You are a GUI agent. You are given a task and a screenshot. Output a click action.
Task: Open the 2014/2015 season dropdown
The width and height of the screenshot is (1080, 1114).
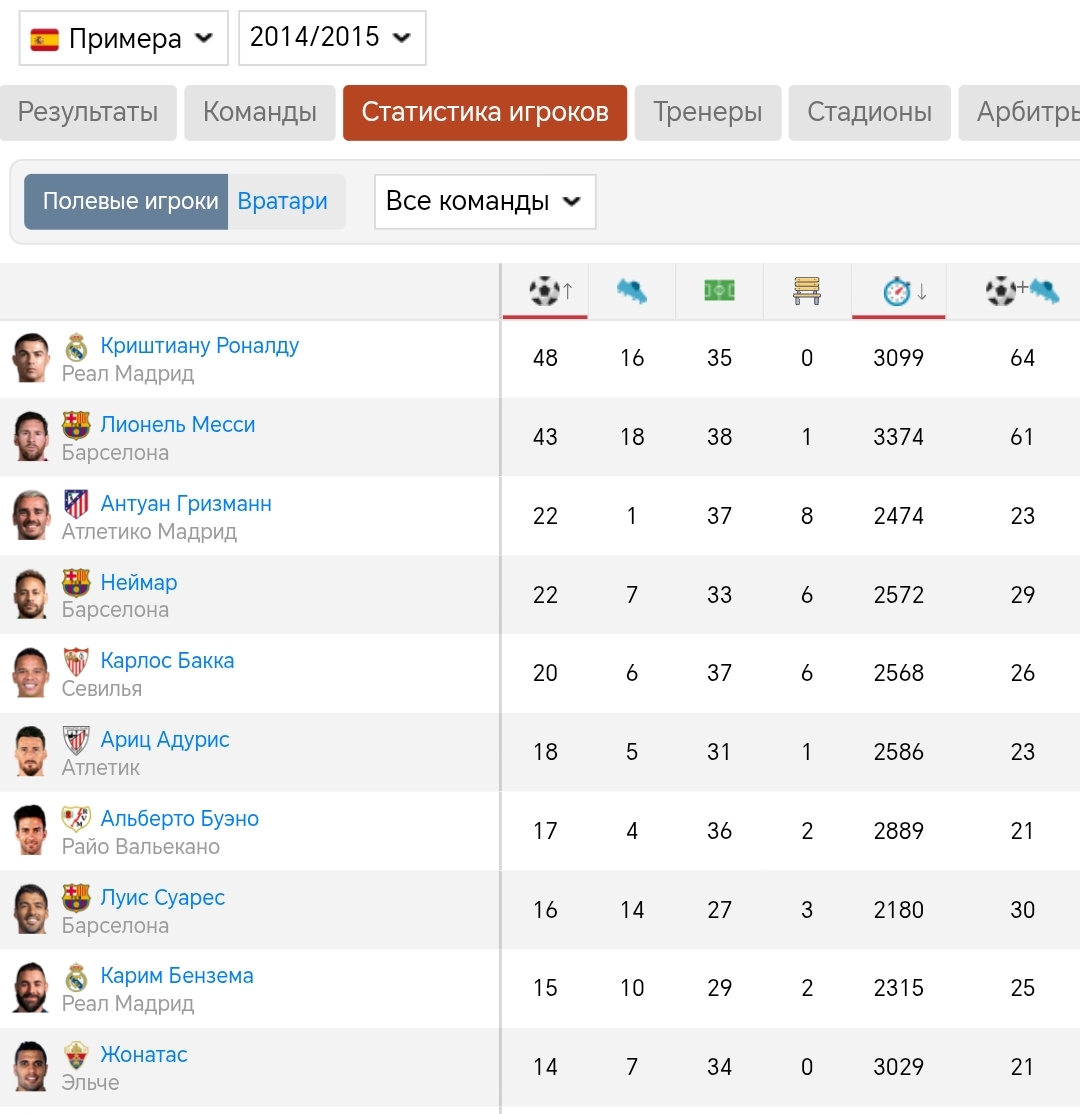332,38
